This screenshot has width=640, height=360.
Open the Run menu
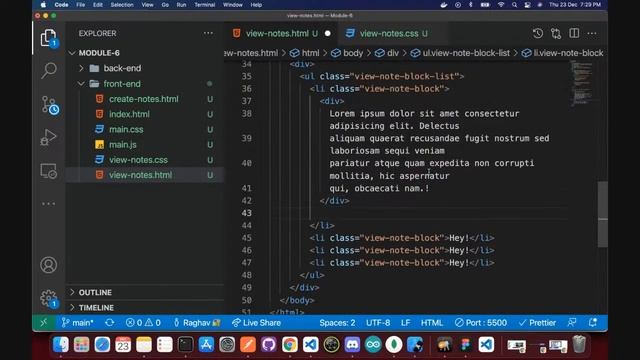click(181, 5)
